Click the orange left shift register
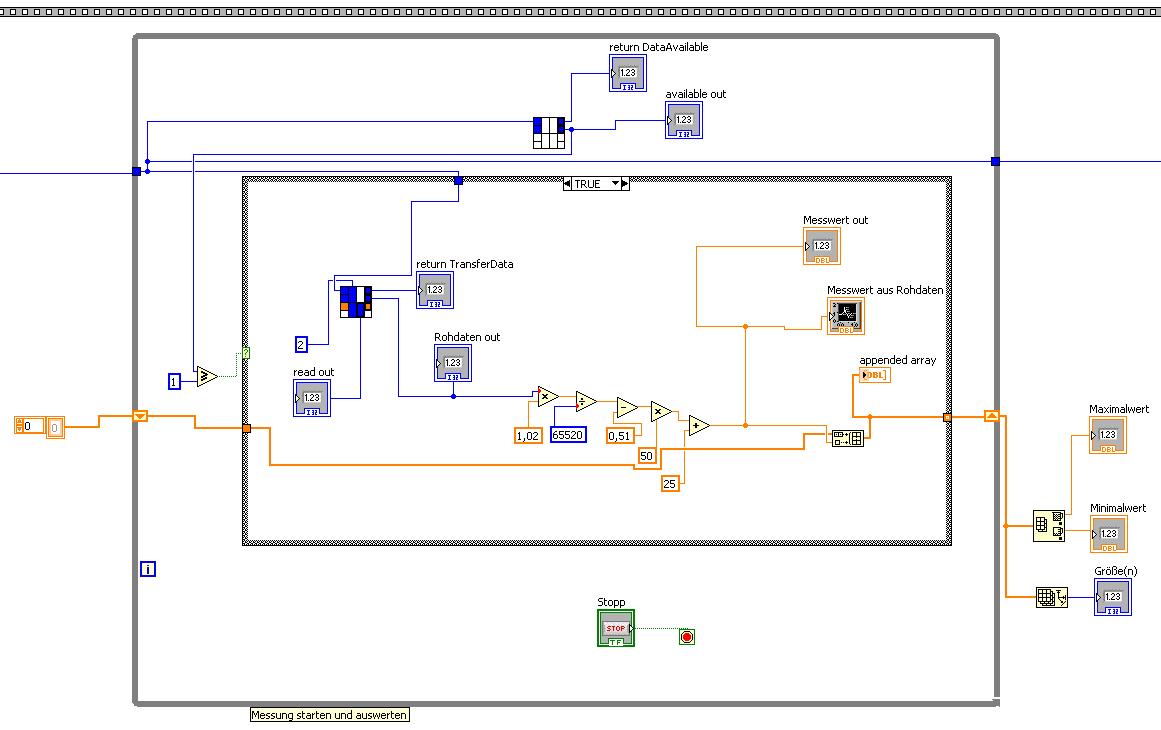 point(140,416)
